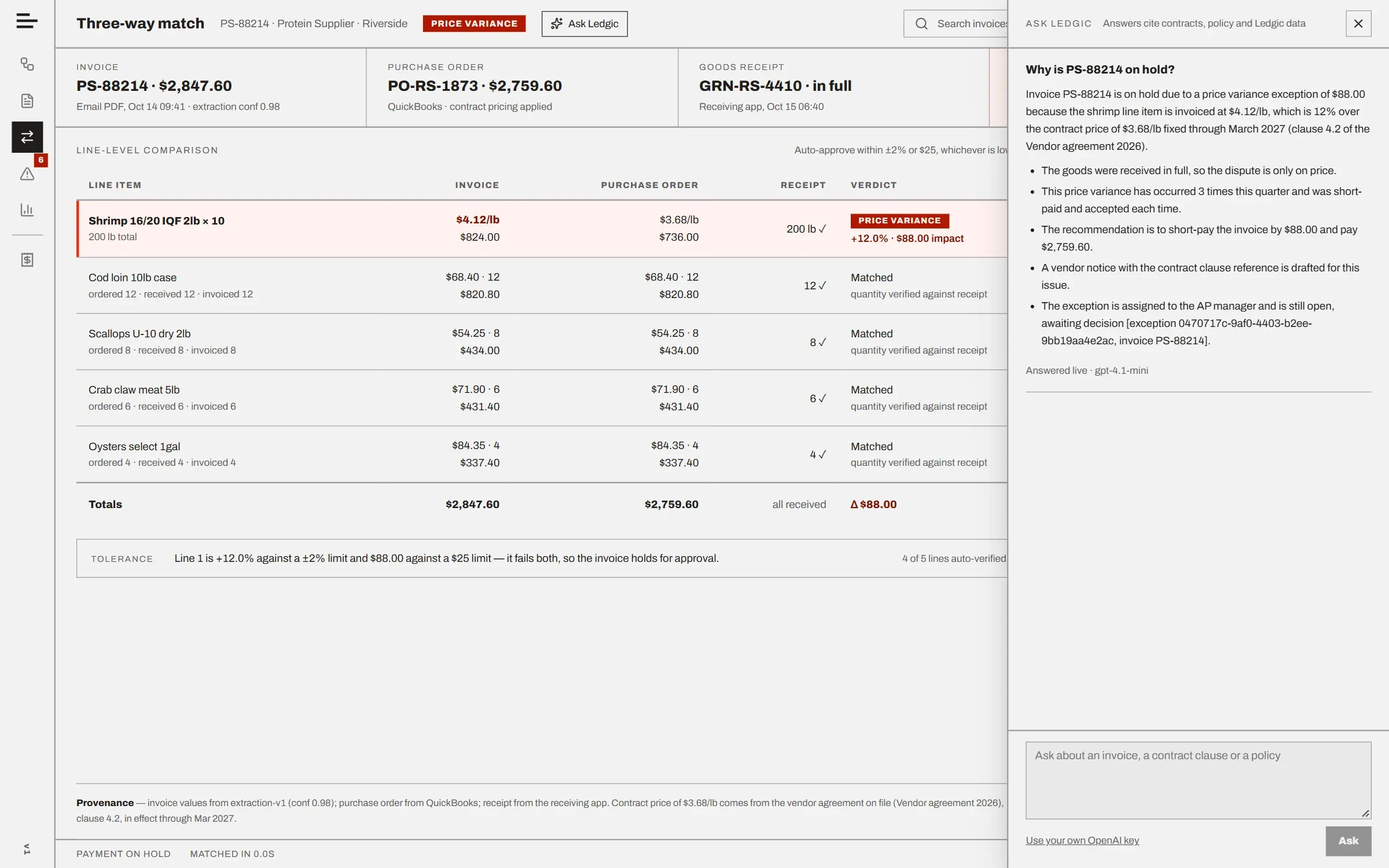The image size is (1389, 868).
Task: Click the 200 lb ✓ receipt cell
Action: pos(806,229)
